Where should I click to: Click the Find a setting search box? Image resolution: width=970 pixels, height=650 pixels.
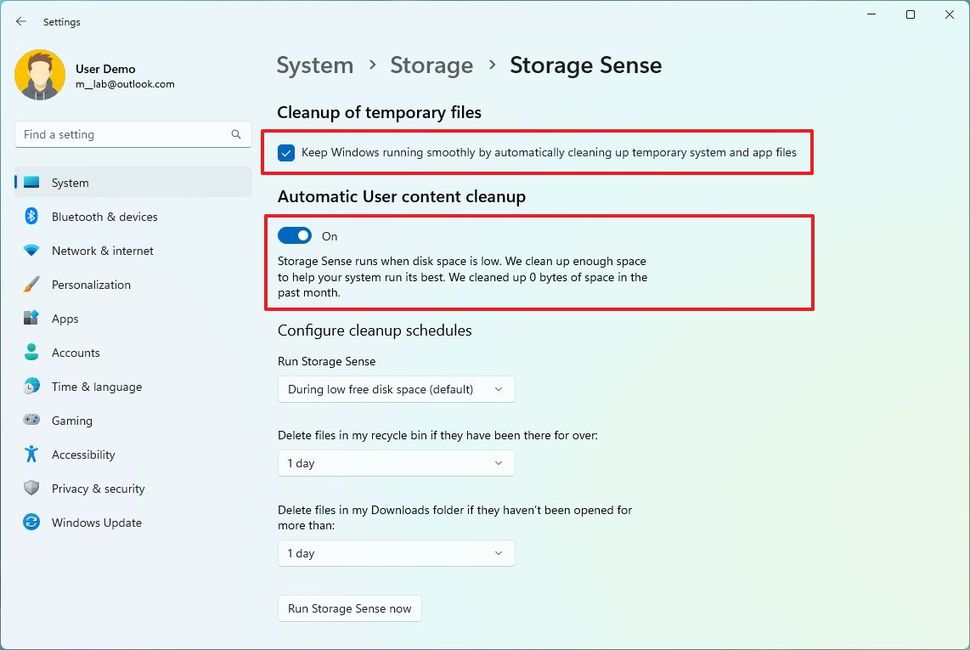point(133,134)
